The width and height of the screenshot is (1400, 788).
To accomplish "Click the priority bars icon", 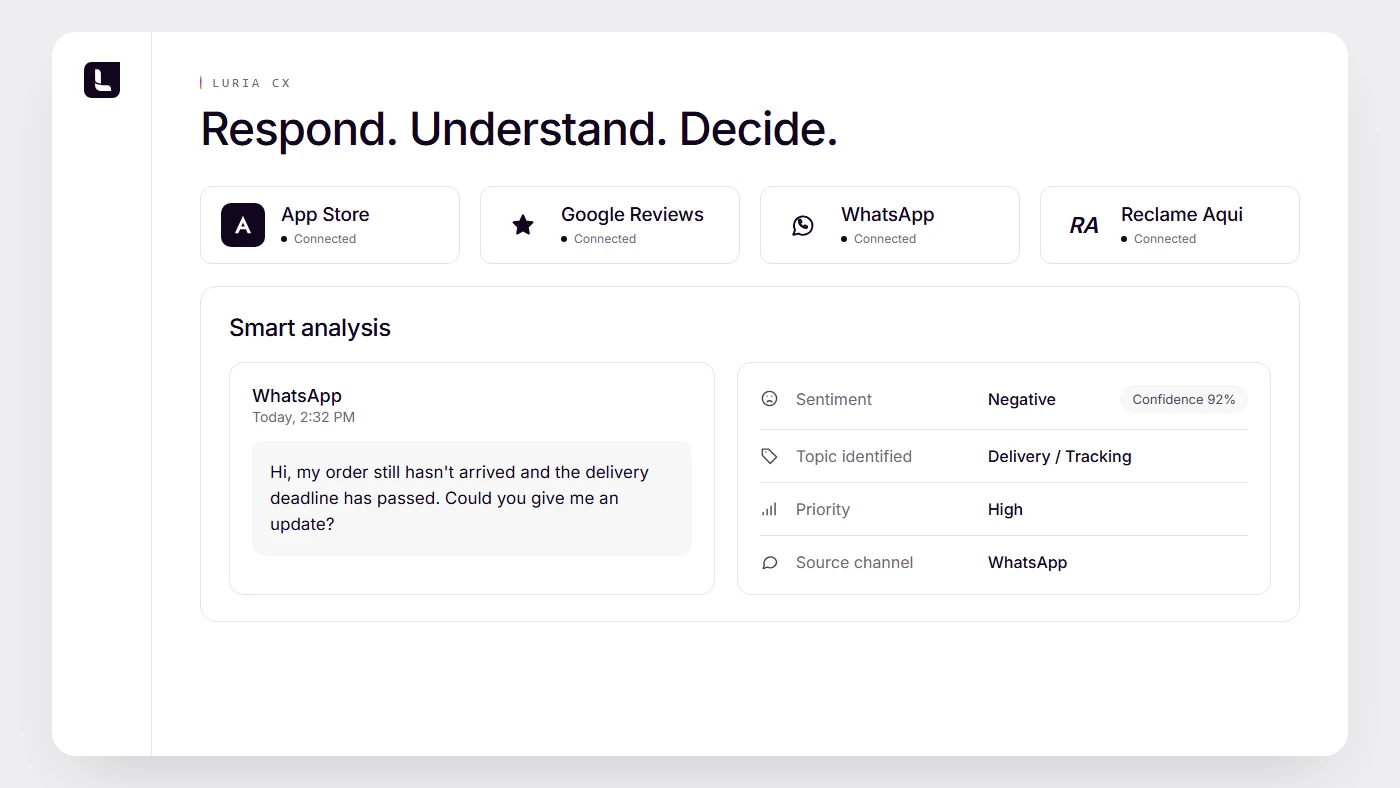I will (x=769, y=509).
